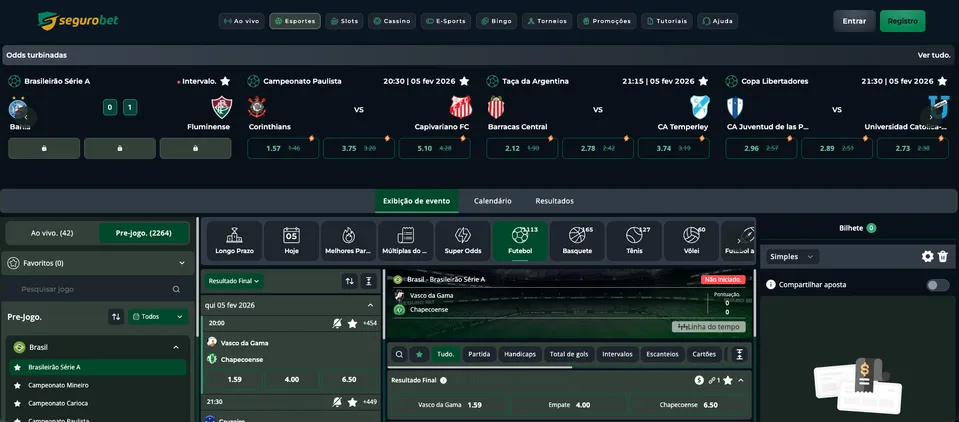
Task: Toggle Compartilhar aposta switch
Action: 938,285
